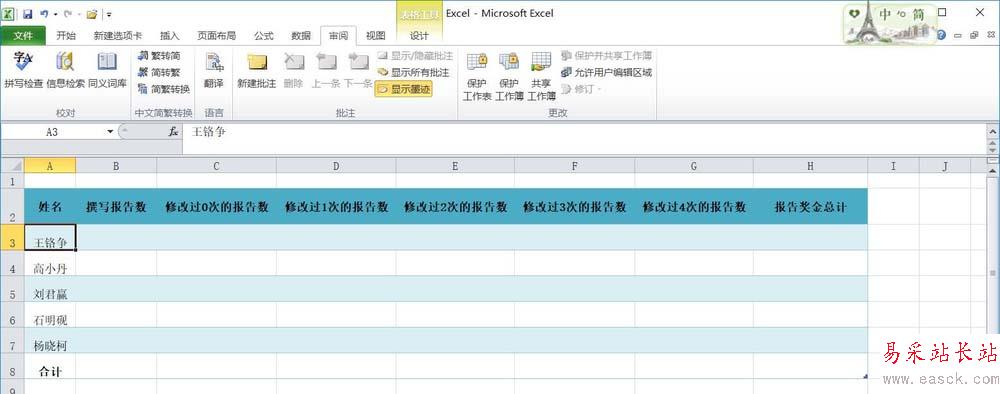Run 拼写检查 spell check

tap(24, 70)
